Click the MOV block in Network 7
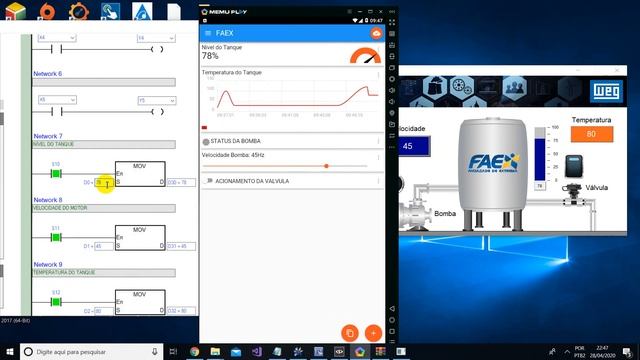 (x=140, y=174)
